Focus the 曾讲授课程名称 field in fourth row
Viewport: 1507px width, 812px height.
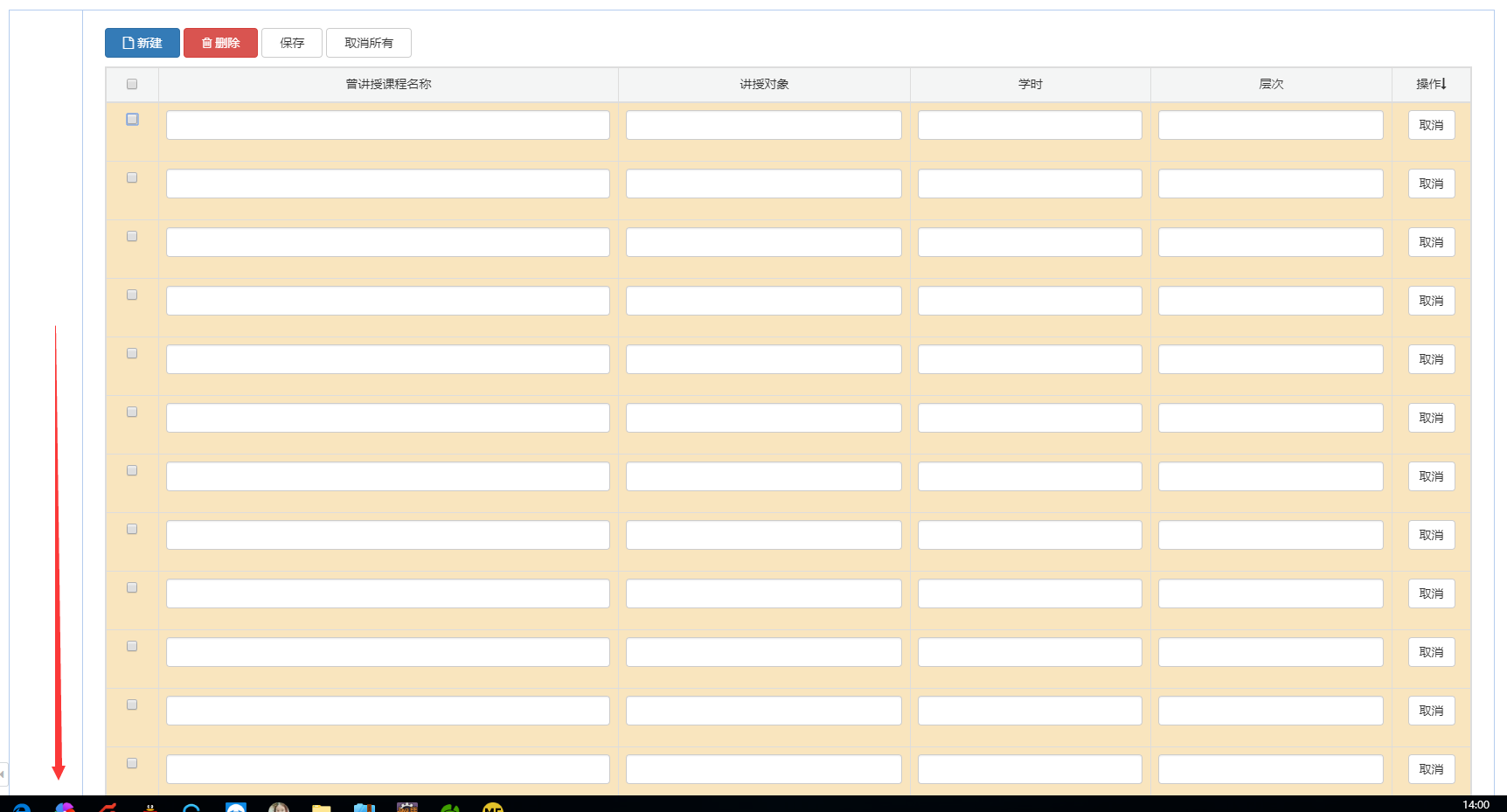(x=388, y=301)
